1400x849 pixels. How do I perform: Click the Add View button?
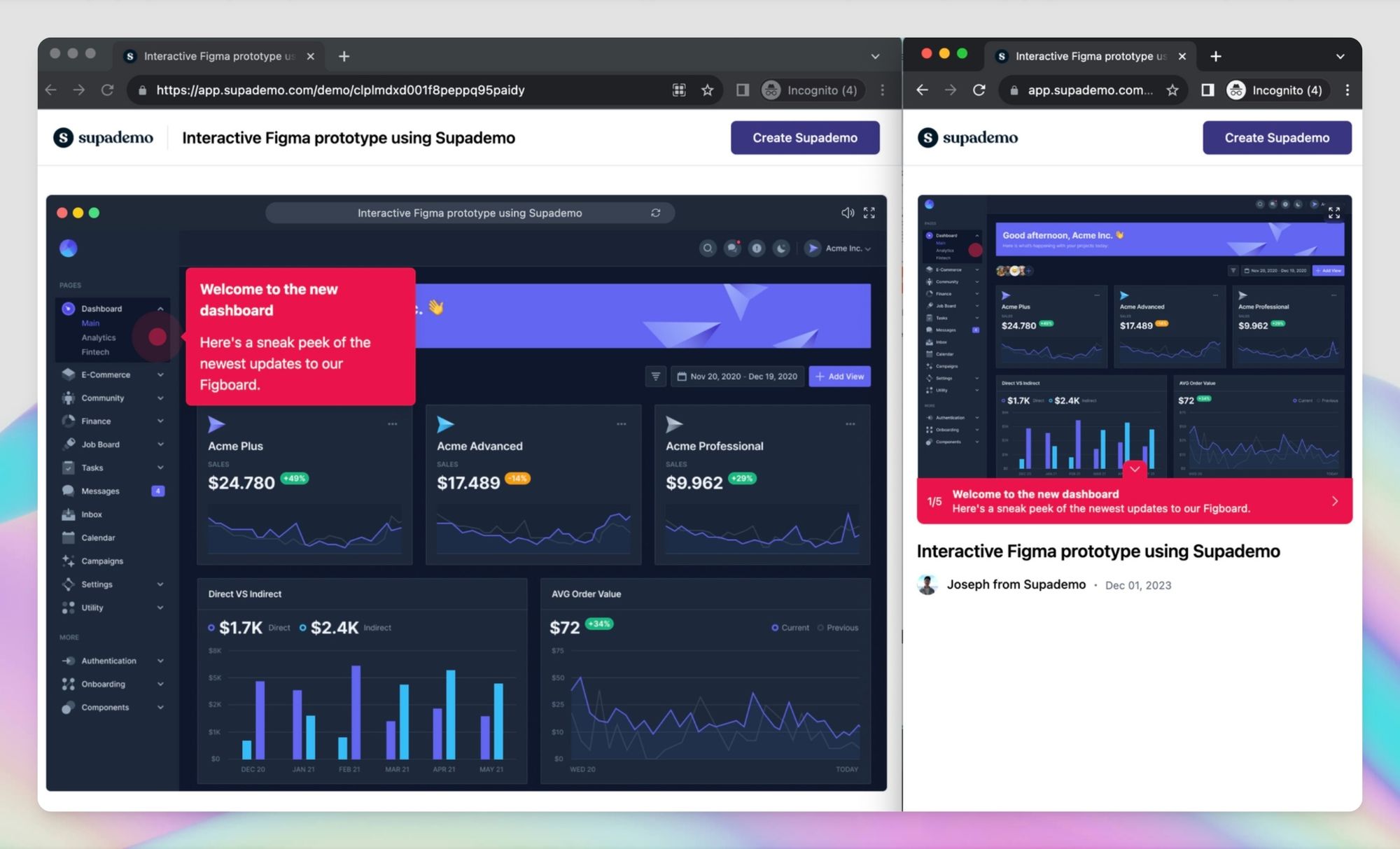pos(839,376)
